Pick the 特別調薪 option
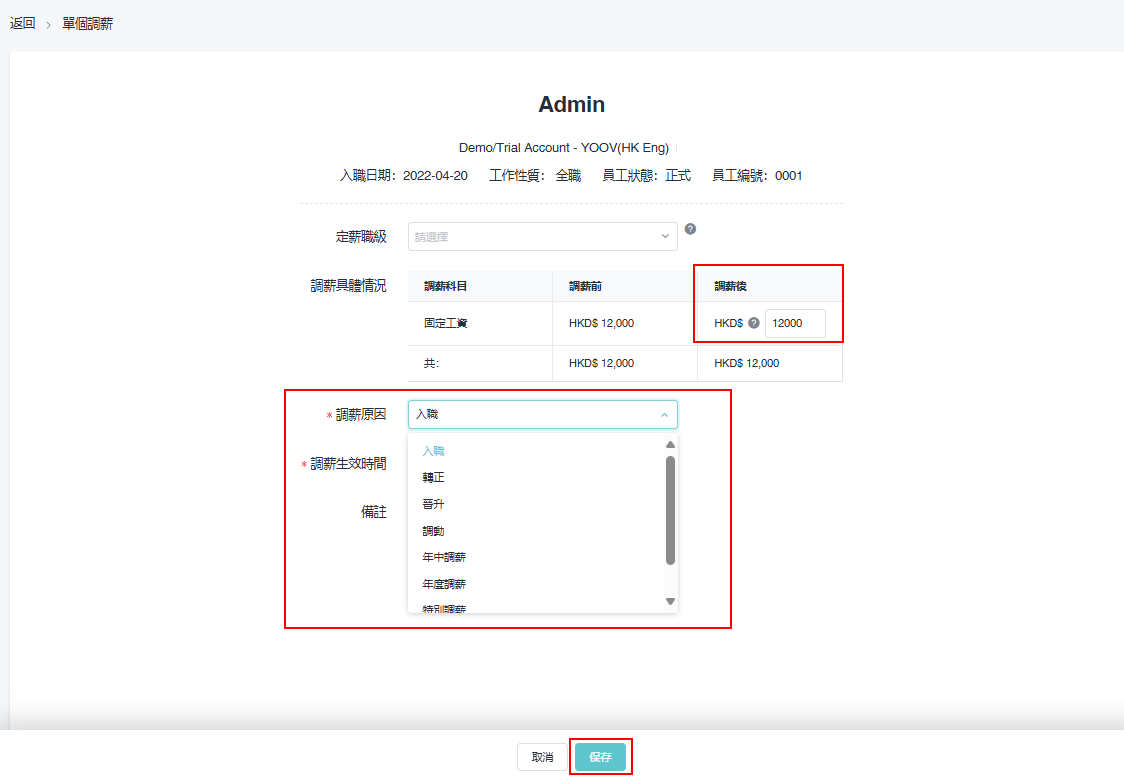1124x776 pixels. tap(444, 608)
